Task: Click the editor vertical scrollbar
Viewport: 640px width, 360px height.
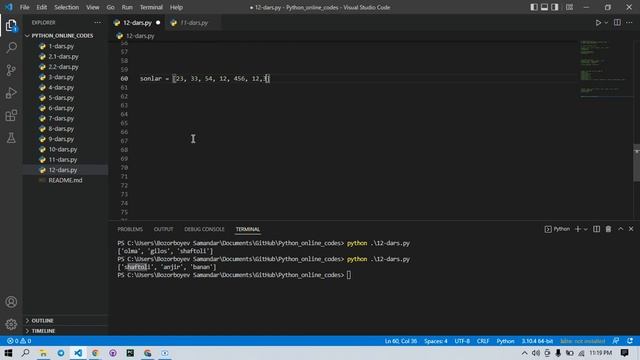Action: [x=636, y=162]
